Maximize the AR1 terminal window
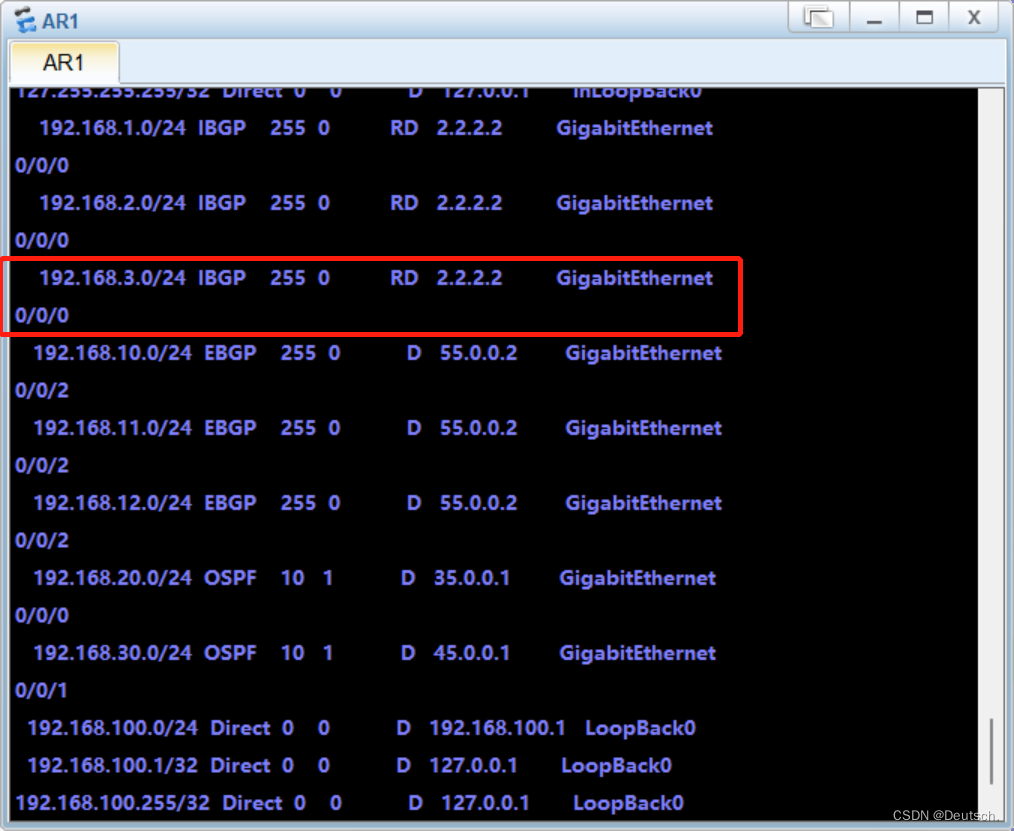 925,17
